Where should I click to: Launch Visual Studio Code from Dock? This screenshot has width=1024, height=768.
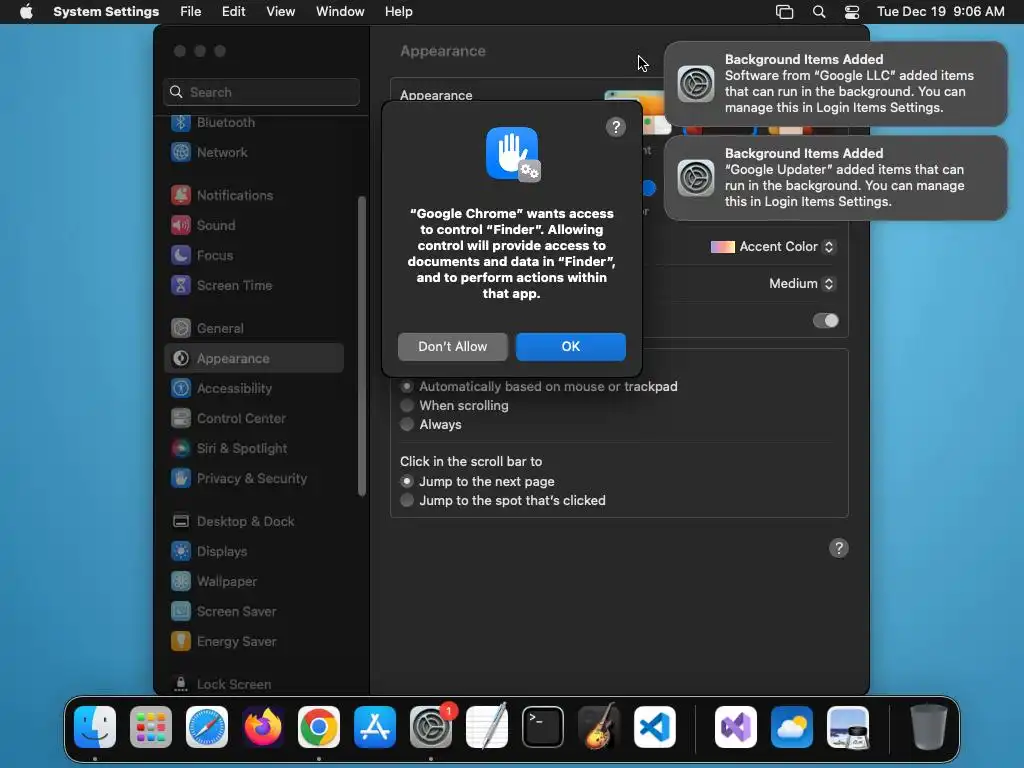coord(654,727)
